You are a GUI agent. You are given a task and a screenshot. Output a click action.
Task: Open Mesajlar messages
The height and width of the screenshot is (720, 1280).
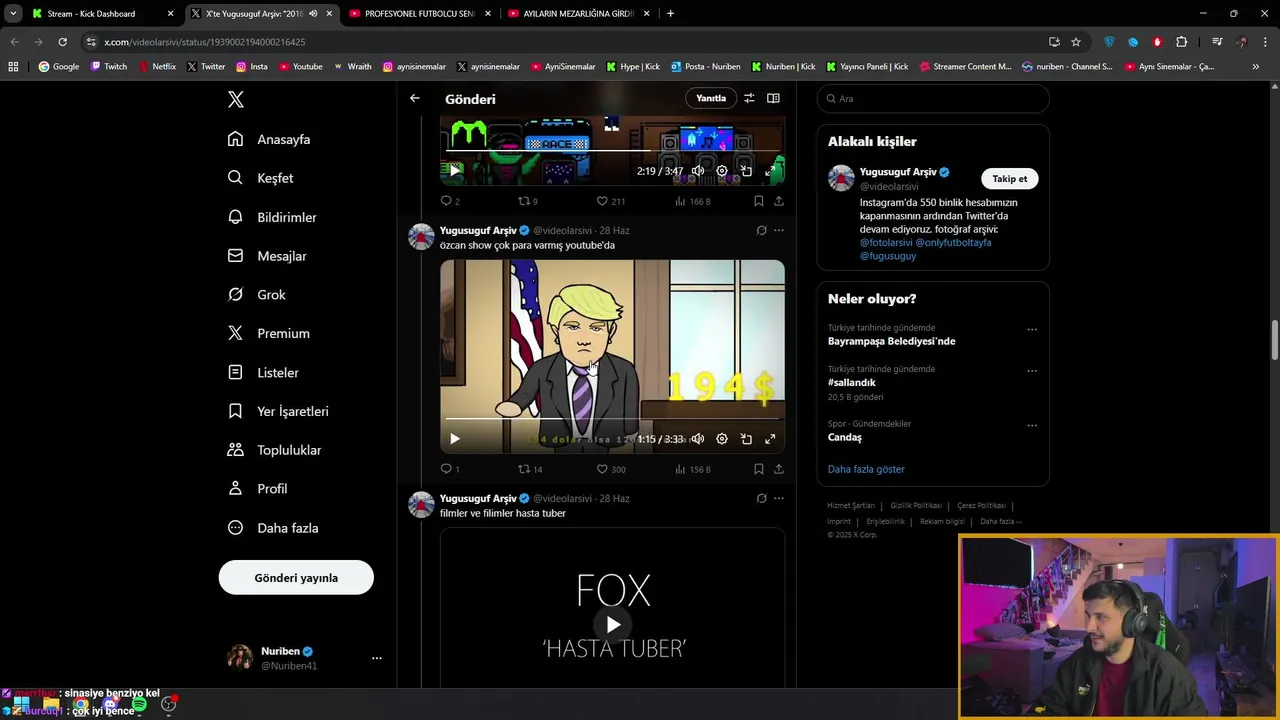coord(267,256)
